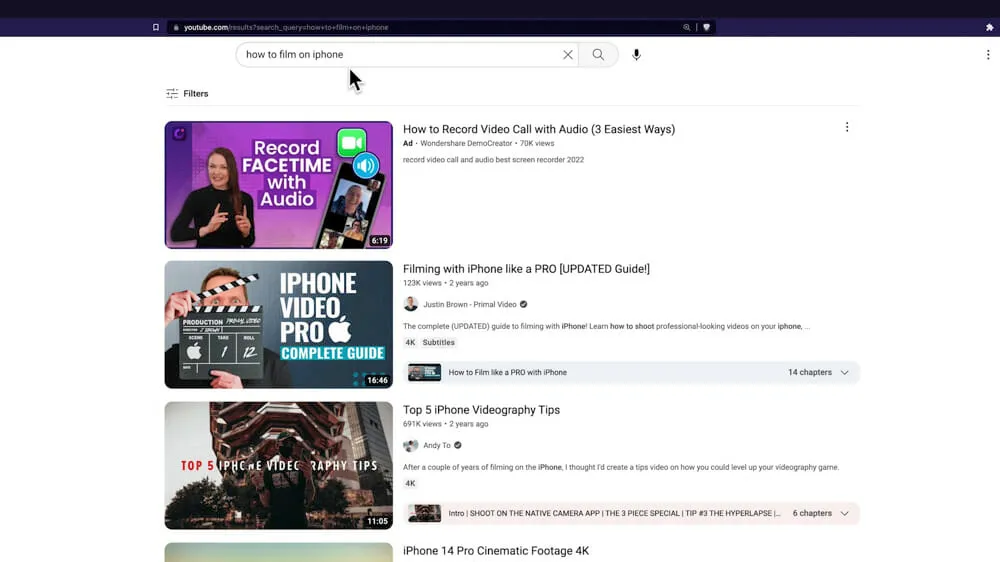
Task: Expand the 6 chapters list
Action: coord(844,514)
